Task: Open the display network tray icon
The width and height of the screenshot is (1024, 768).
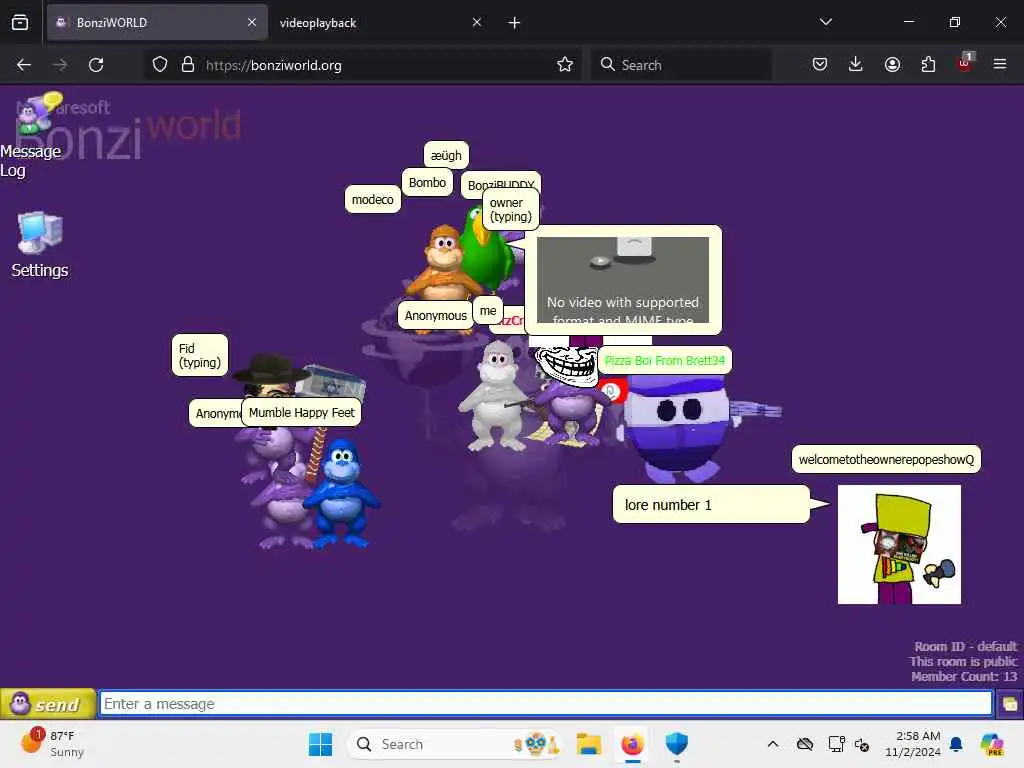Action: tap(835, 744)
